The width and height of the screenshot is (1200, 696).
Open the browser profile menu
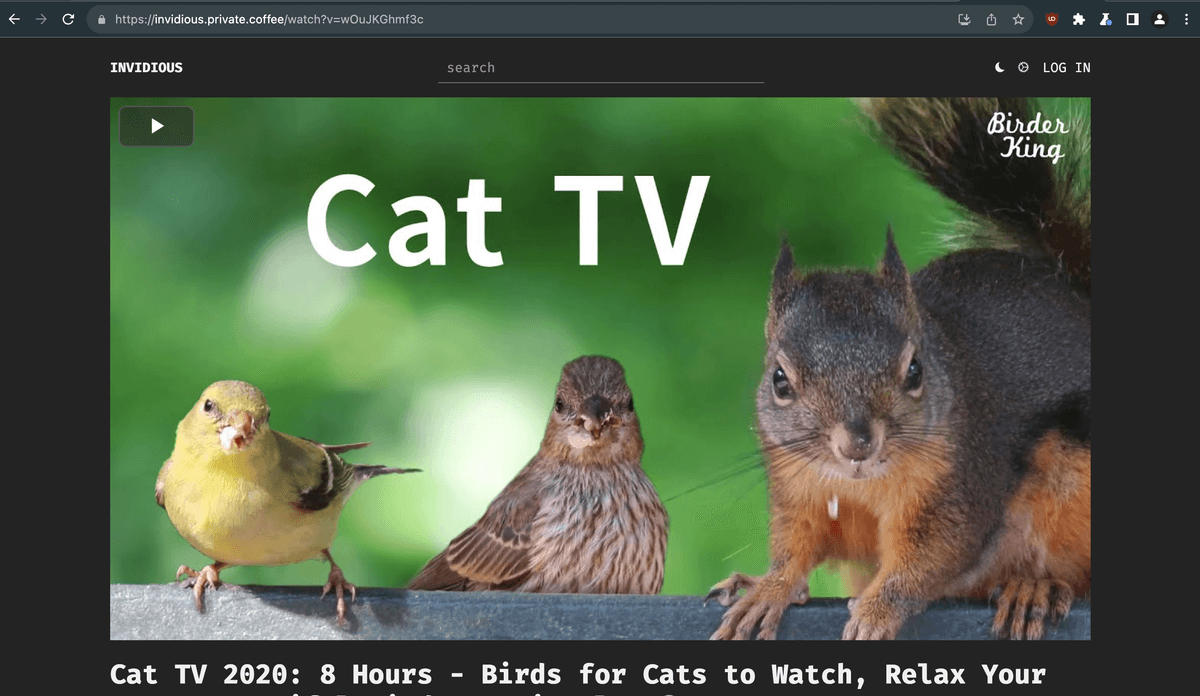(1159, 19)
